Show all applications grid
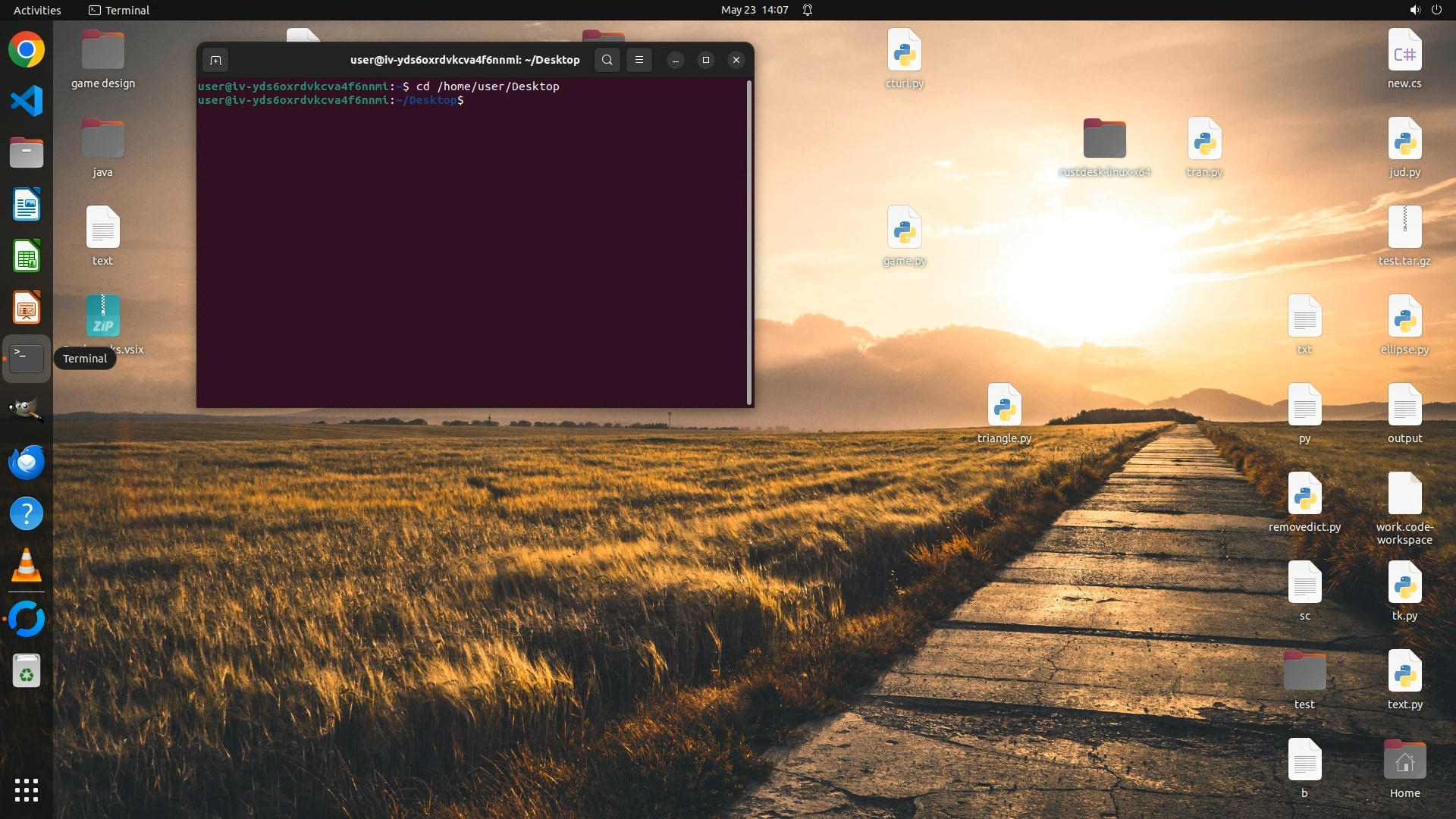This screenshot has width=1456, height=819. [x=27, y=790]
